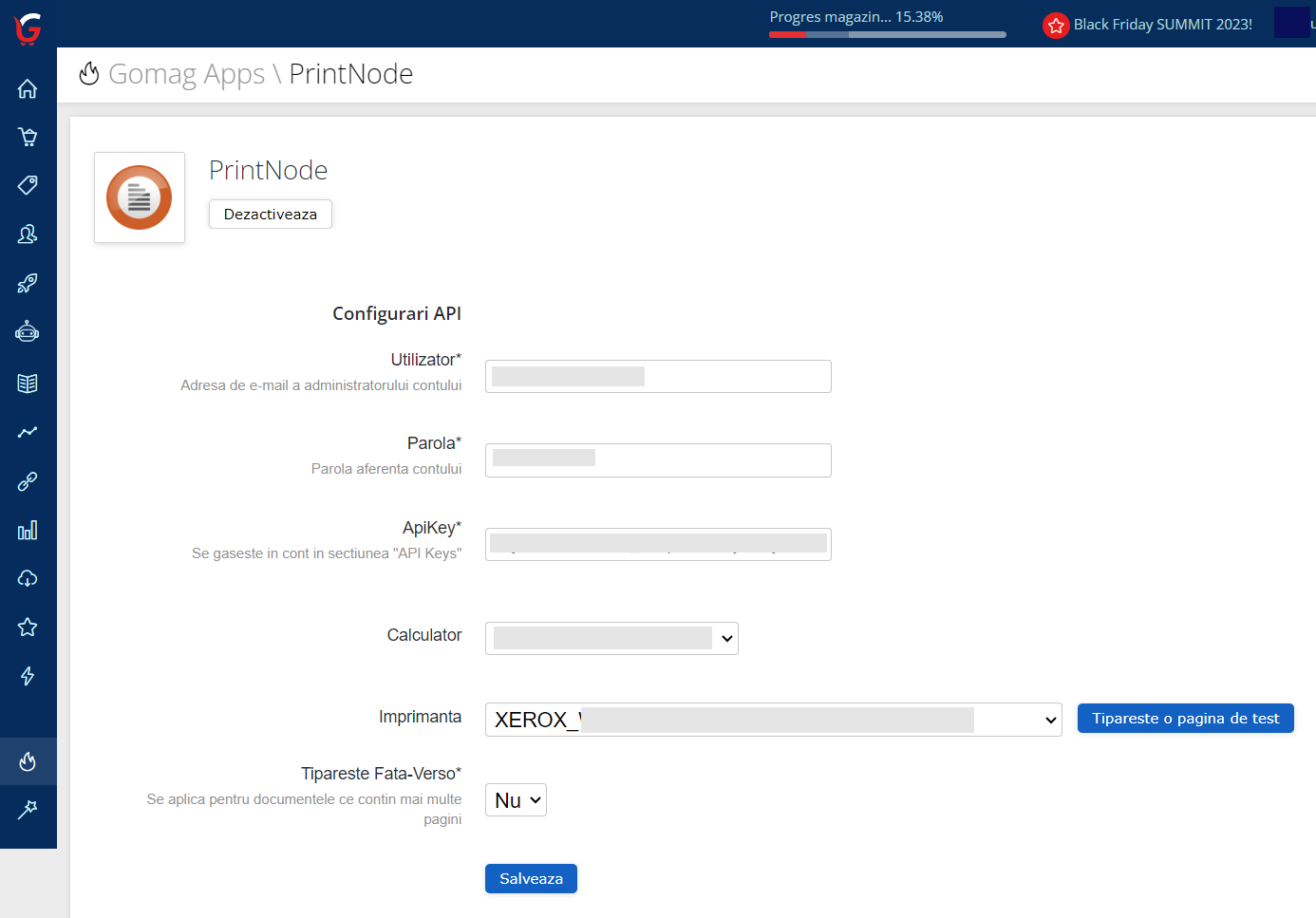1316x918 pixels.
Task: Click Tipareste o pagina de test button
Action: tap(1185, 719)
